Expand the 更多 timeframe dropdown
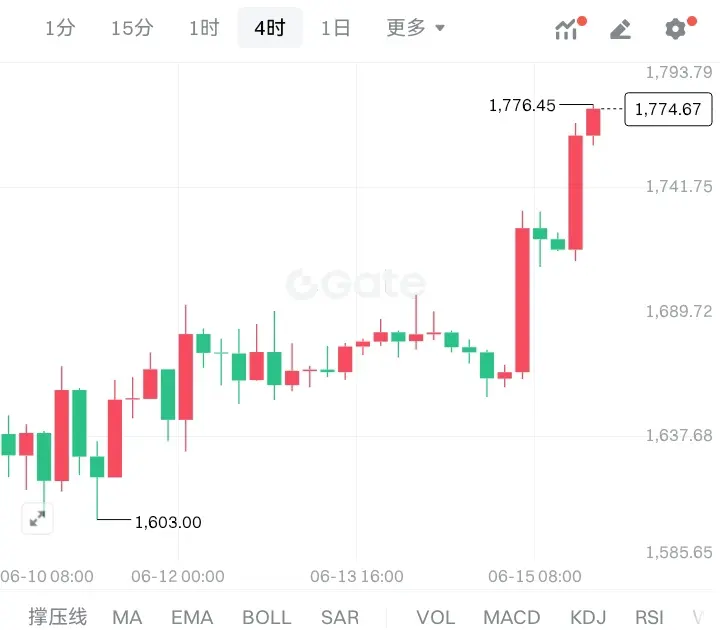 (416, 28)
